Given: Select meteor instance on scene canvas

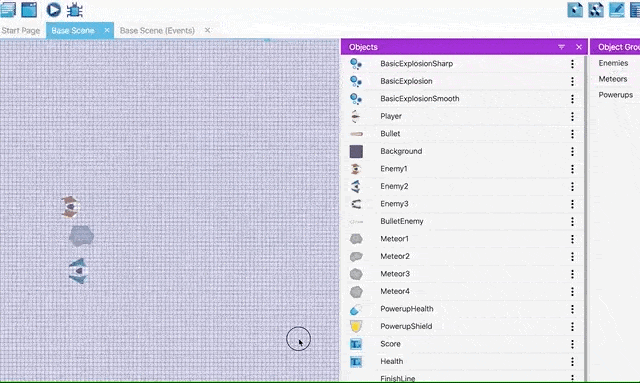Looking at the screenshot, I should (x=81, y=236).
